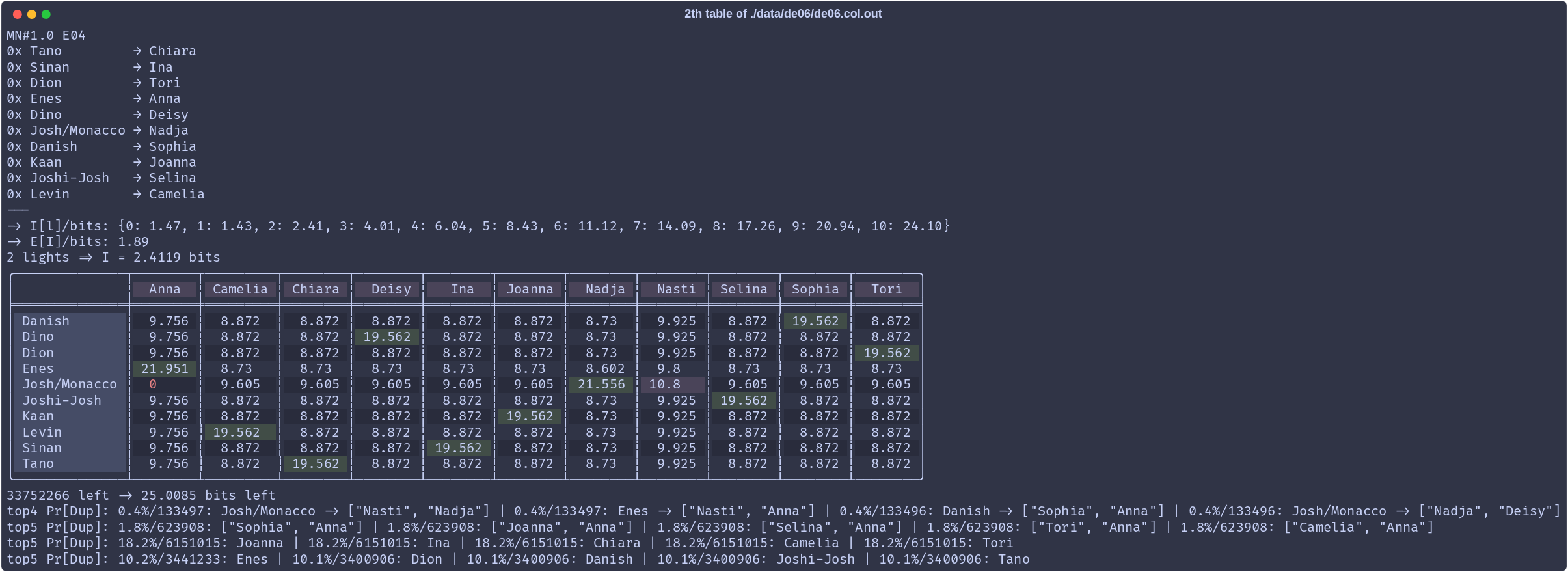Click the 'top5 Pr[Dup]: 1.8%/623908' line
The image size is (1568, 572).
pos(720,527)
